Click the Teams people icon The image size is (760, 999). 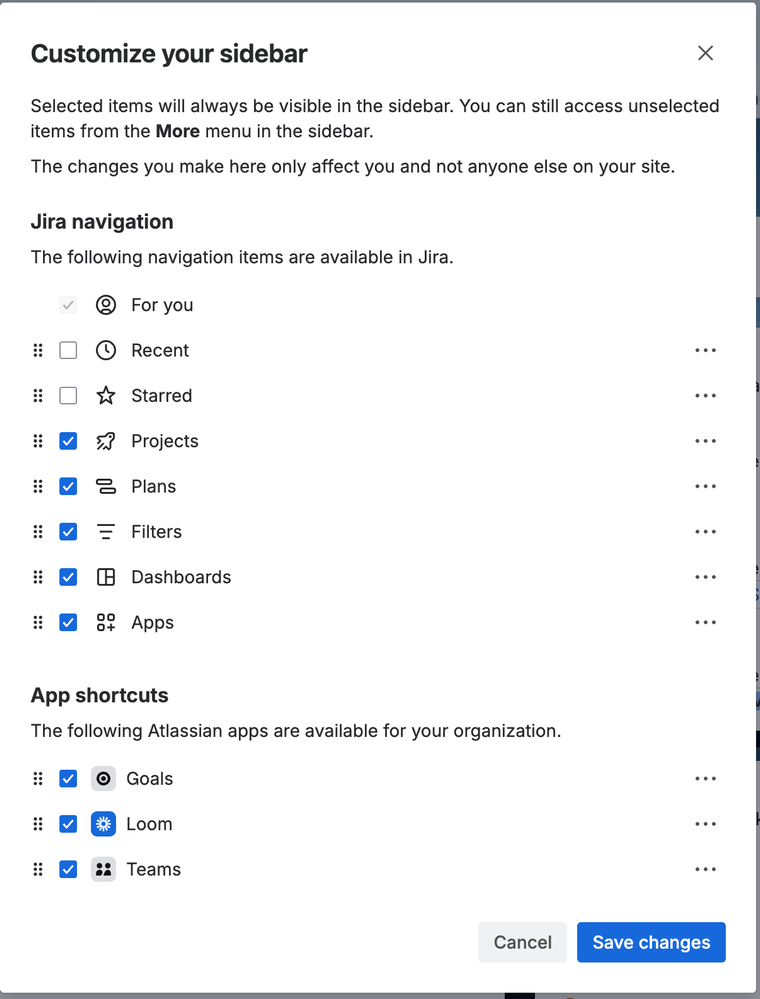tap(103, 869)
